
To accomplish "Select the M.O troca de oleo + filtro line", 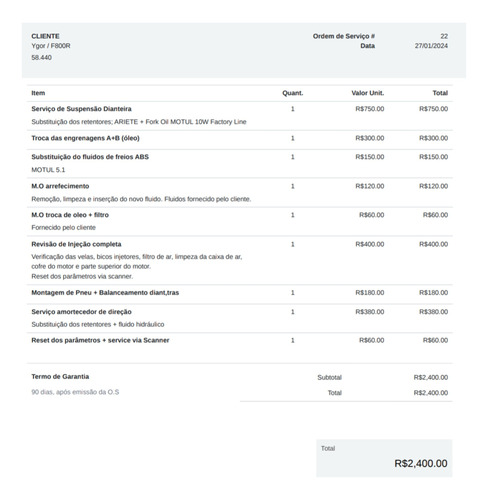I will point(240,221).
